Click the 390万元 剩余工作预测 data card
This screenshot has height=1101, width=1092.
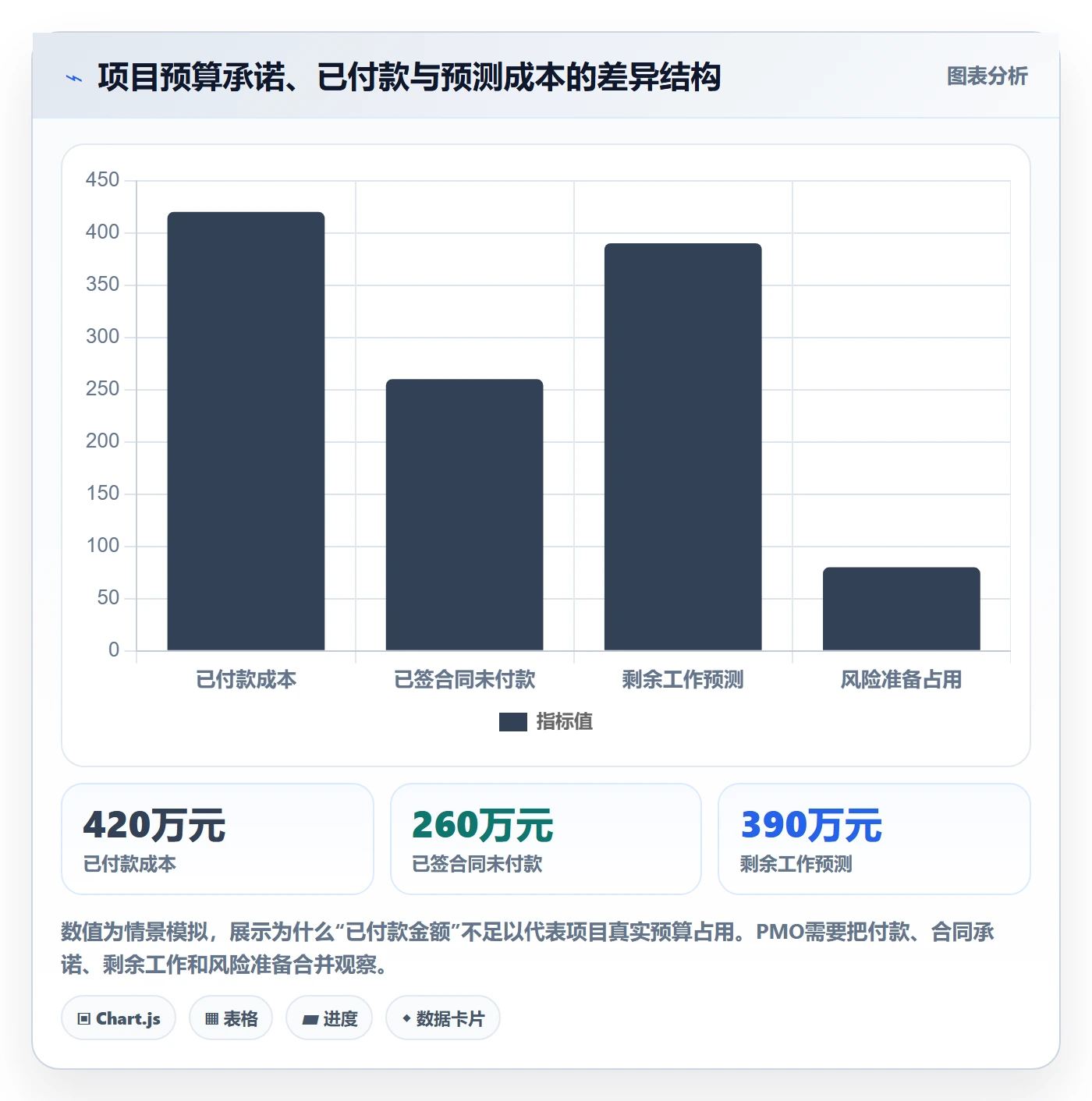(x=874, y=839)
